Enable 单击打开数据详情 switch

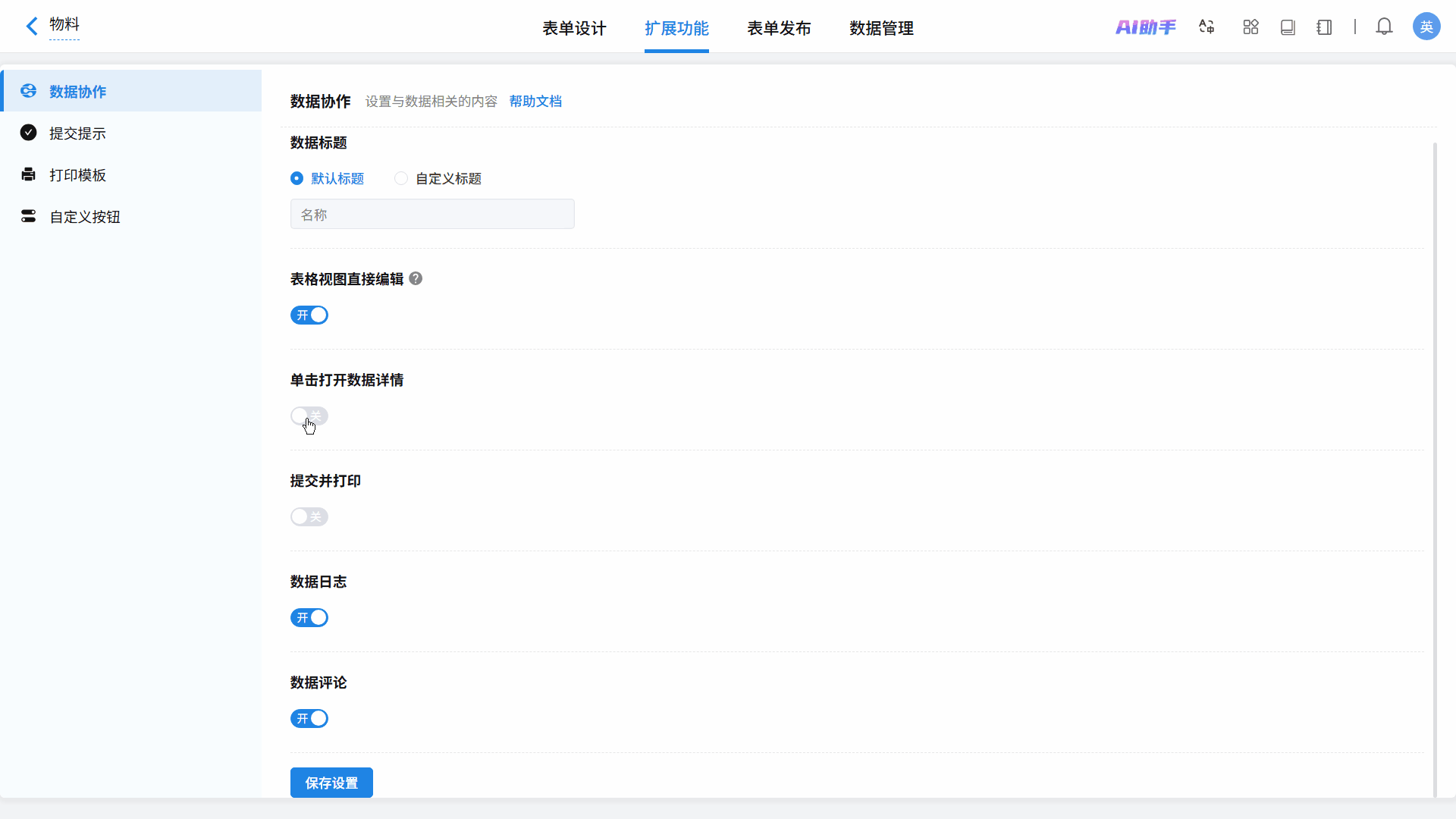309,416
